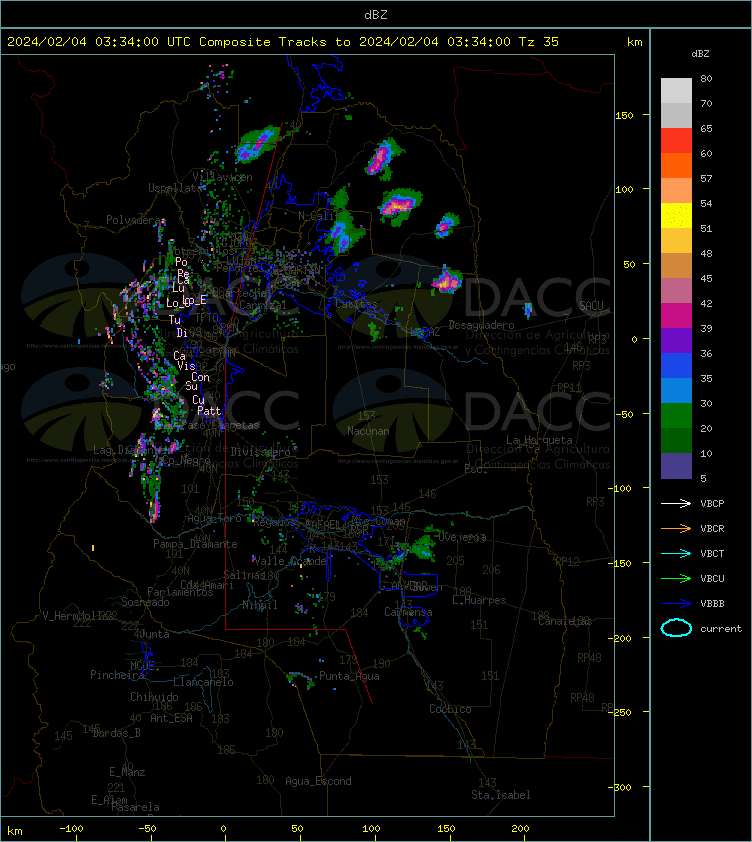
Task: Click the Composite Tracks timestamp title line
Action: (x=283, y=41)
